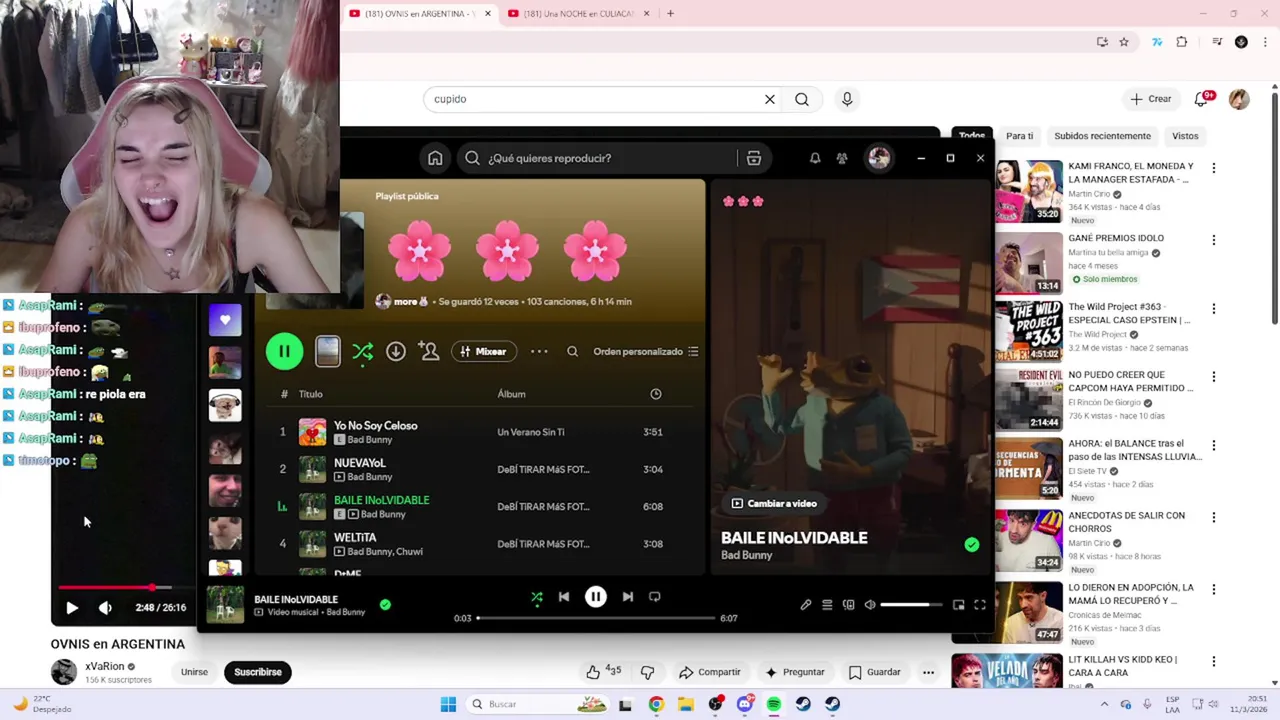Sort tracks by duration clock icon
This screenshot has width=1280, height=720.
pos(656,394)
